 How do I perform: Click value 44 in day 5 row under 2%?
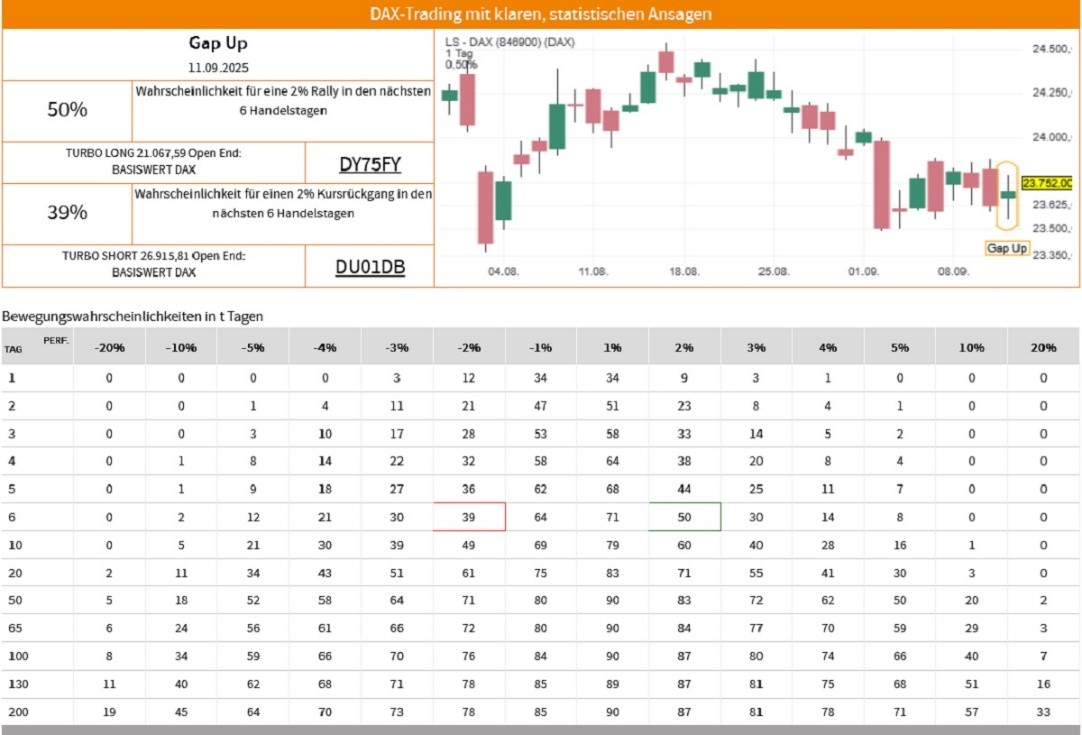(x=685, y=489)
